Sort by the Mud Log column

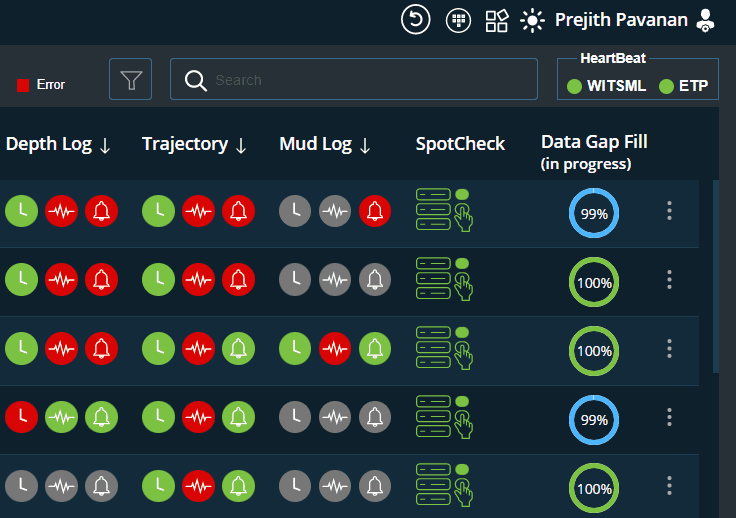pos(325,144)
